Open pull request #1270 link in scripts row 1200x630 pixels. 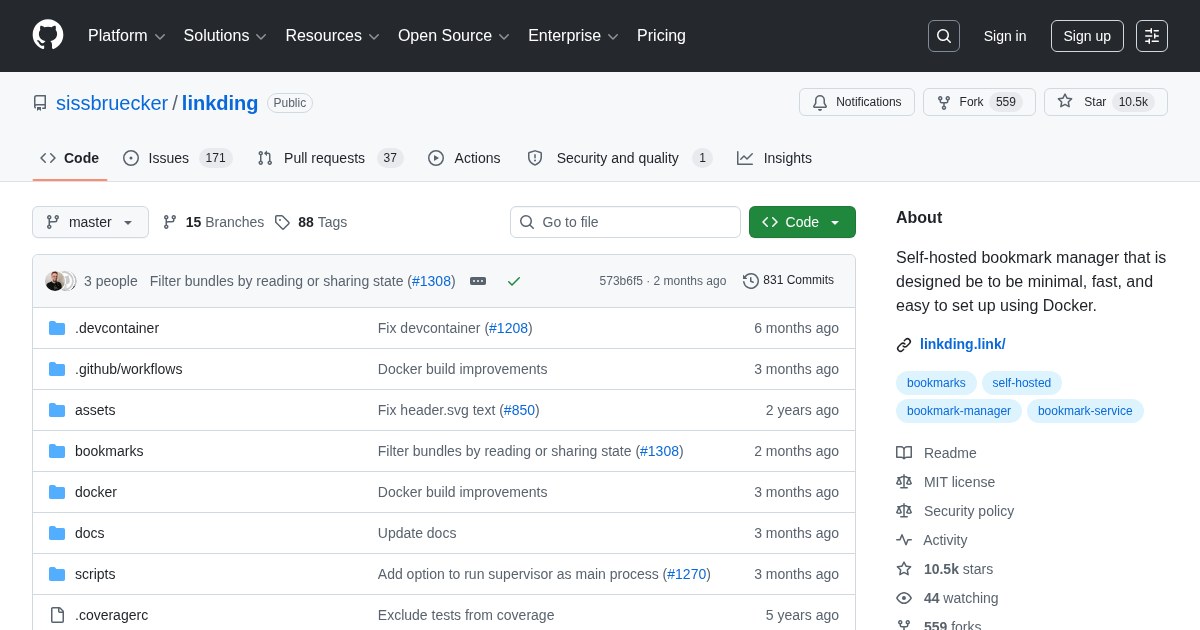tap(687, 574)
